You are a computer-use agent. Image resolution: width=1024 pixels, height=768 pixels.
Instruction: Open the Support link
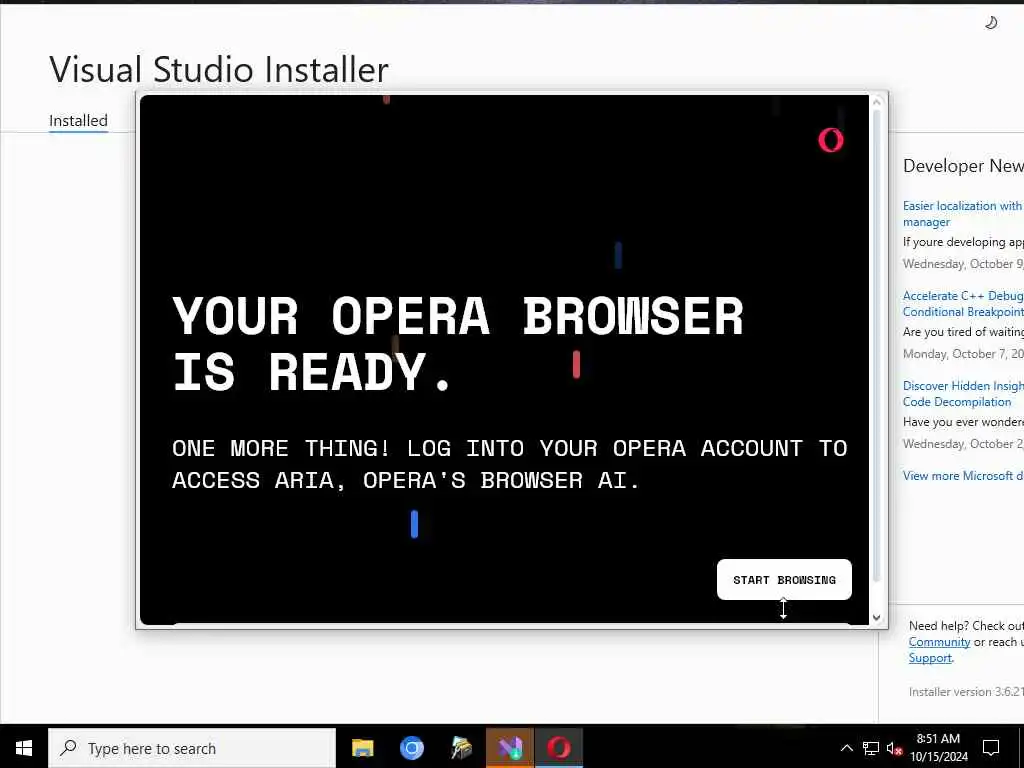coord(930,658)
